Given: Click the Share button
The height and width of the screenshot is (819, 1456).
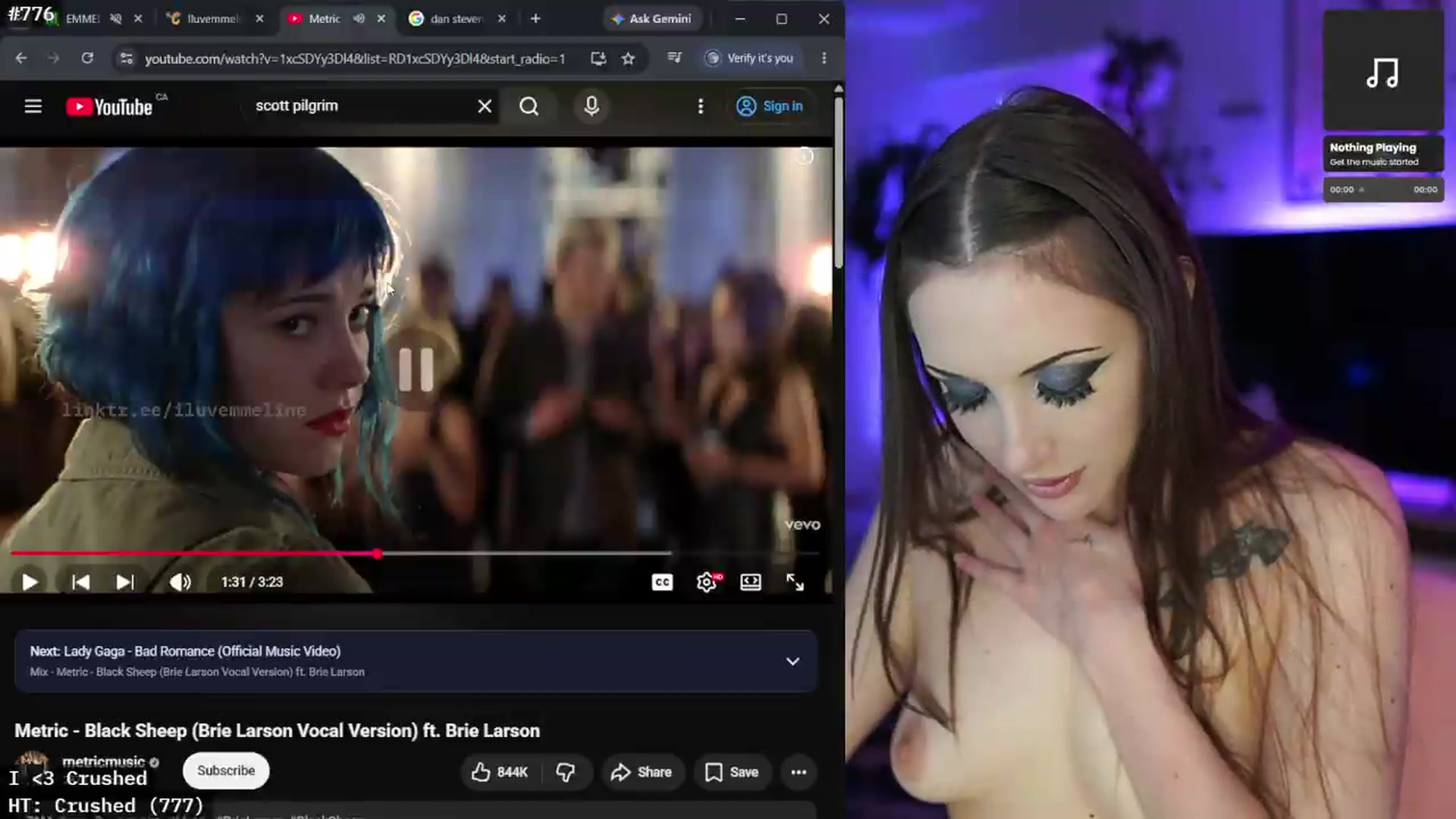Looking at the screenshot, I should click(x=642, y=772).
